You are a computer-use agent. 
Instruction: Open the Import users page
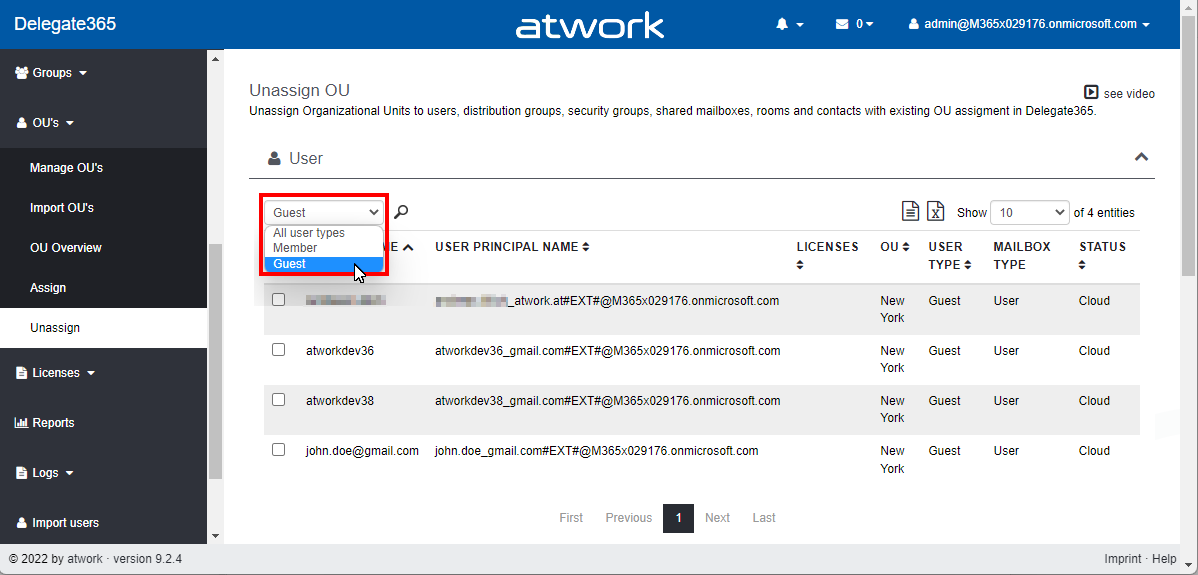coord(57,523)
